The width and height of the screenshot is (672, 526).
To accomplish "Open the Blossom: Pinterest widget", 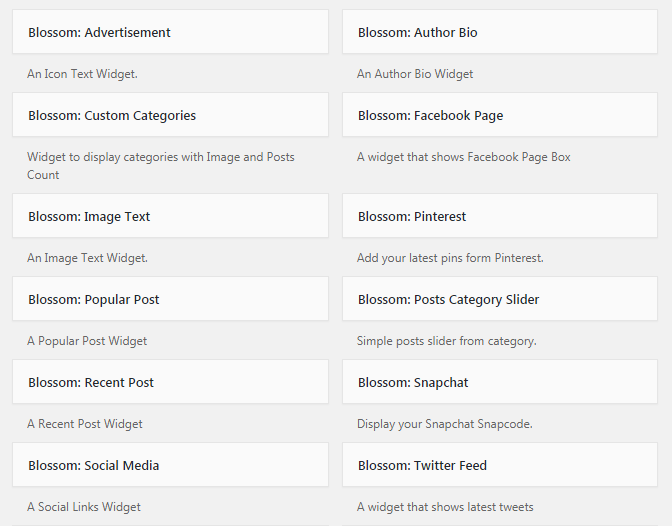I will (499, 217).
